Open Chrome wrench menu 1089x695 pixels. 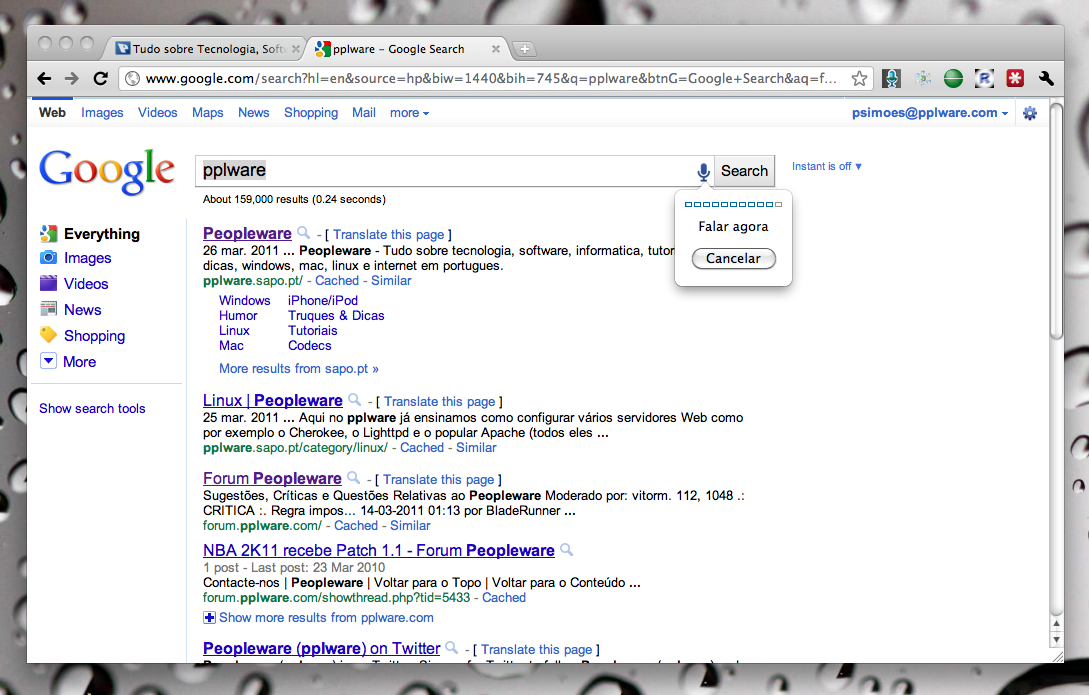click(x=1047, y=78)
